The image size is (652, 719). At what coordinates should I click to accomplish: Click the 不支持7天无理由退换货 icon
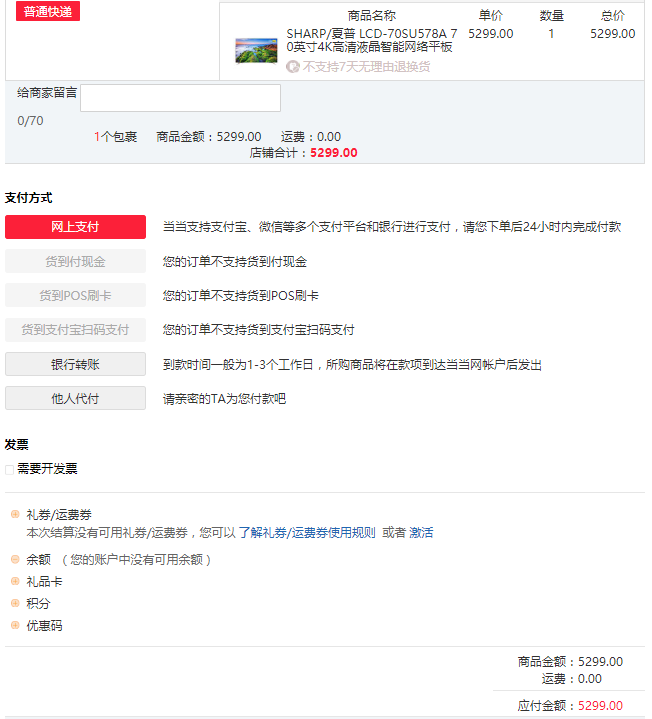pos(293,67)
